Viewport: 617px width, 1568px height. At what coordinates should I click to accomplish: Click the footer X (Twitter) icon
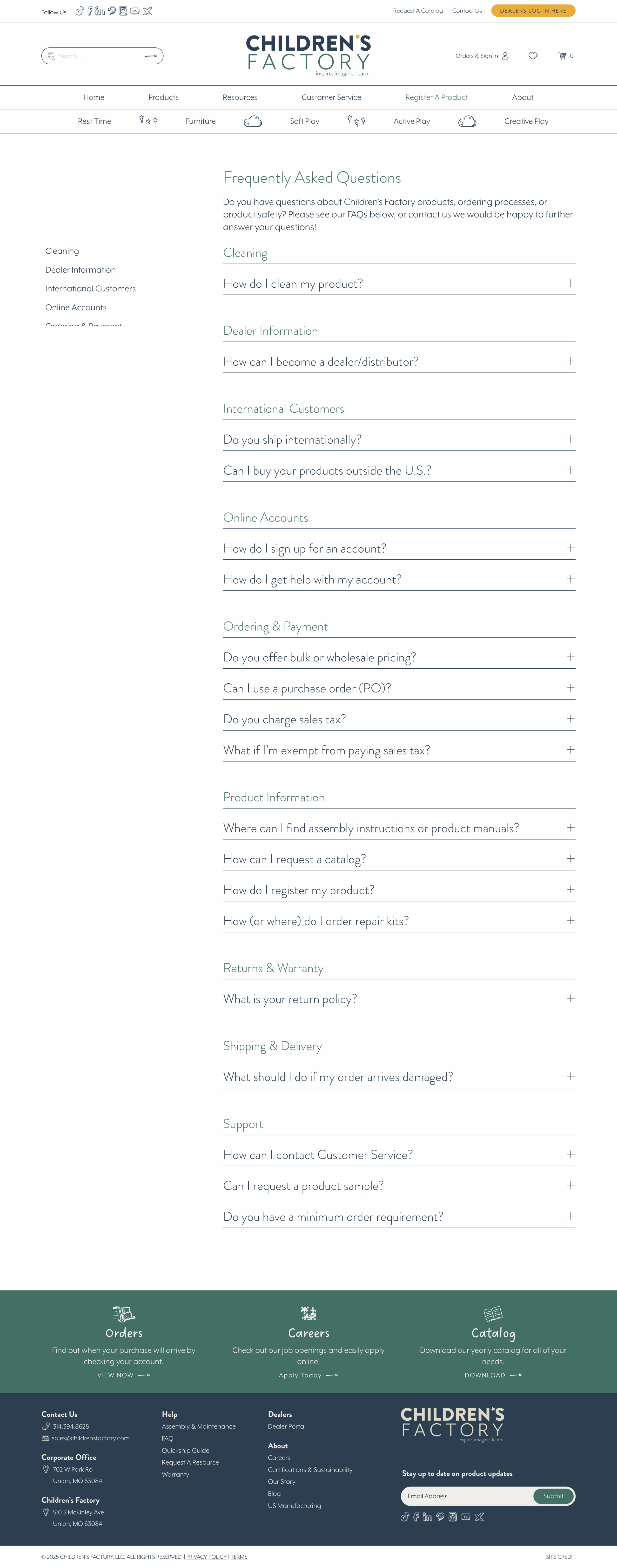(479, 1517)
